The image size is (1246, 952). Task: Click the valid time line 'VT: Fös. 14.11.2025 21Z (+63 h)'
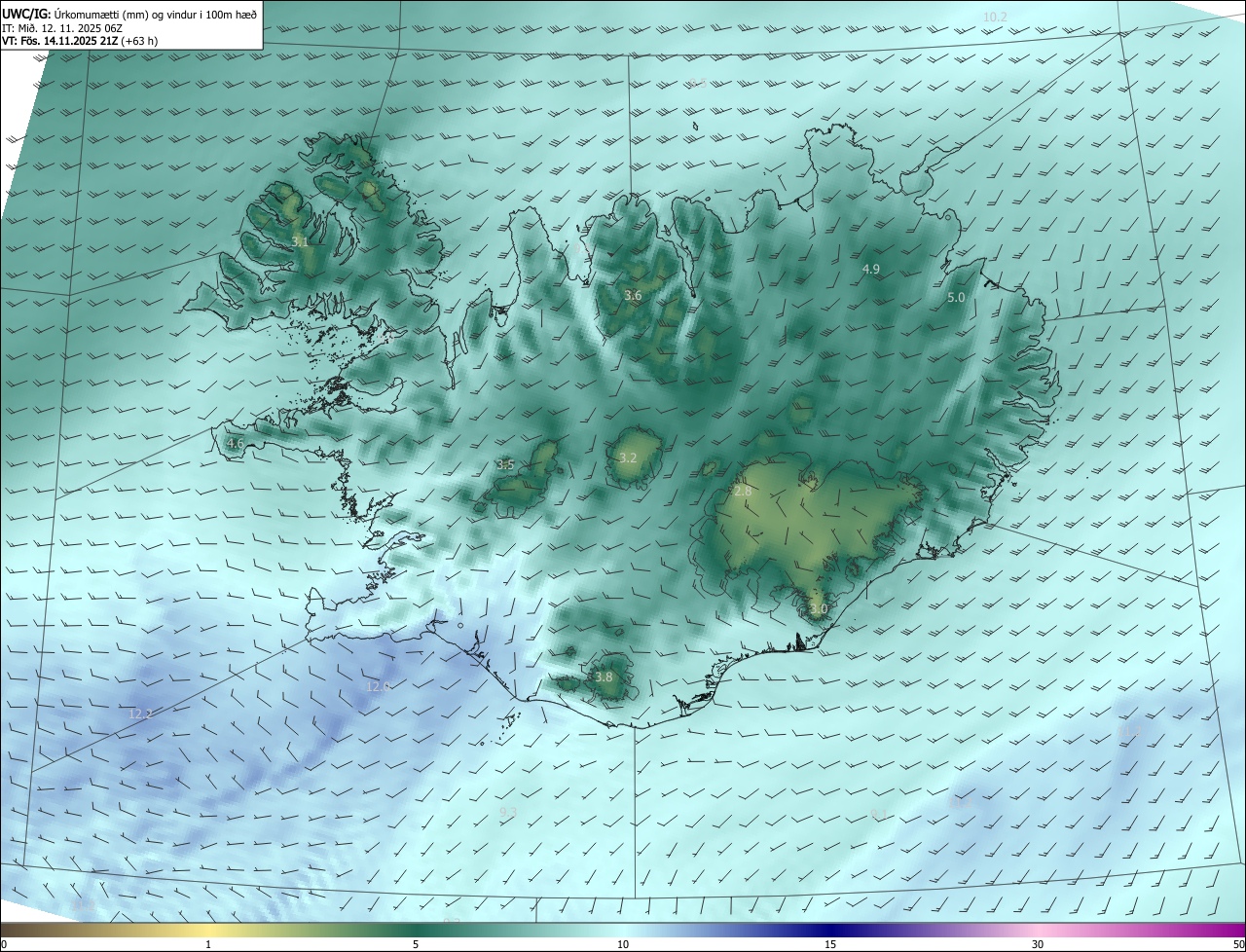pyautogui.click(x=80, y=41)
